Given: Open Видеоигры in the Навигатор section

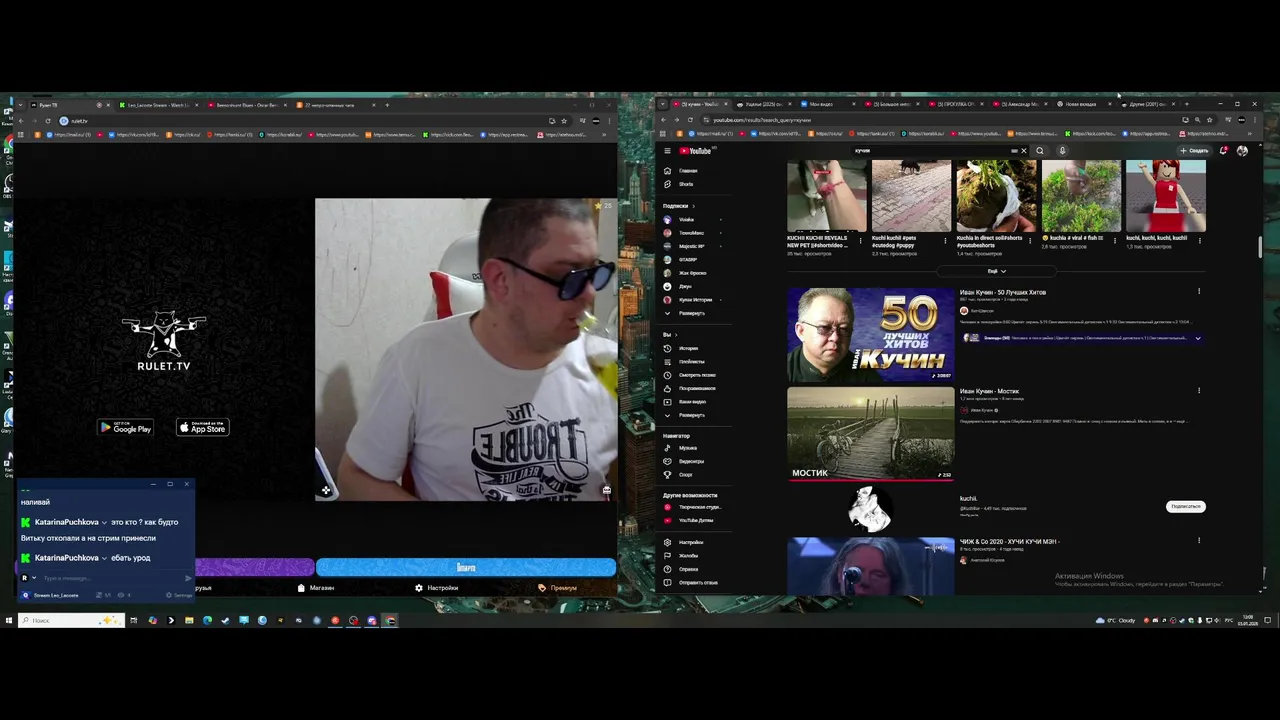Looking at the screenshot, I should [x=696, y=461].
